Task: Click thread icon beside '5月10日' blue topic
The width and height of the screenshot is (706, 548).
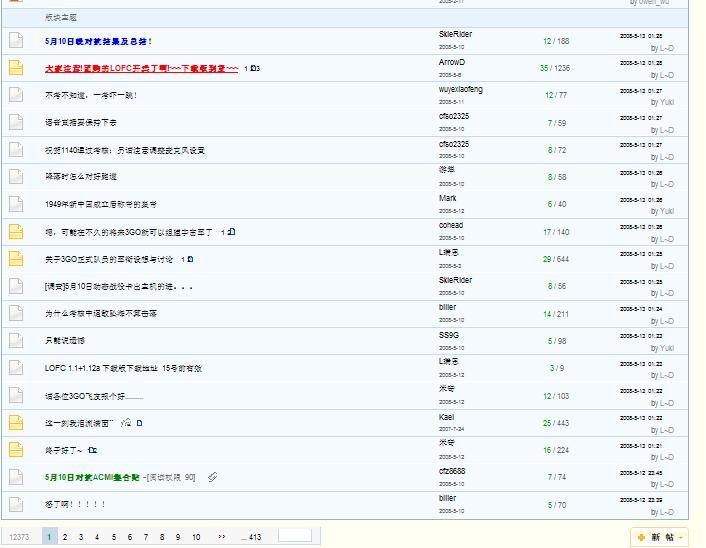Action: tap(15, 41)
